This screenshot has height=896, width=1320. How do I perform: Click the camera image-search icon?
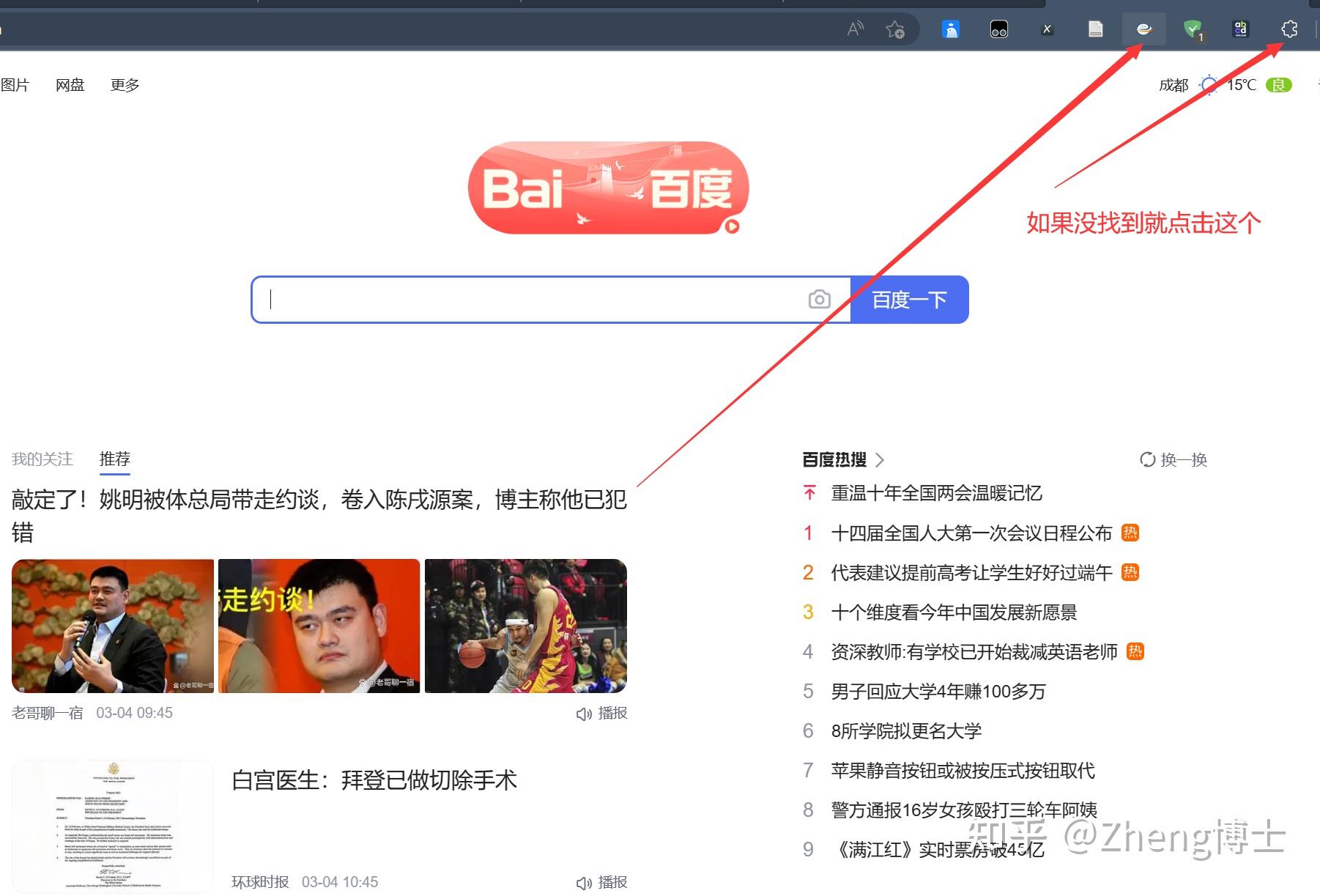tap(819, 299)
